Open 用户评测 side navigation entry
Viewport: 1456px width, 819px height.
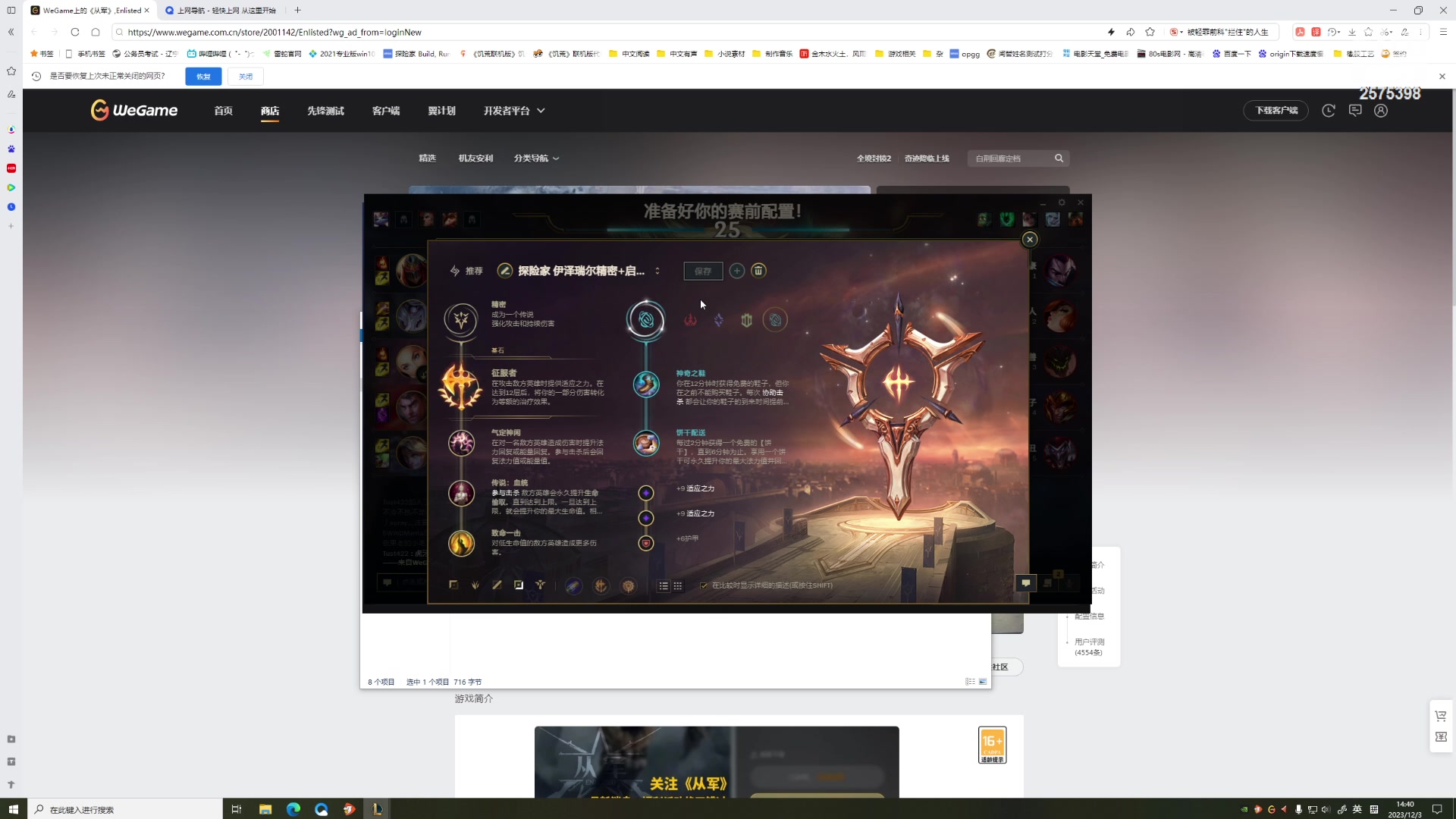pos(1089,647)
